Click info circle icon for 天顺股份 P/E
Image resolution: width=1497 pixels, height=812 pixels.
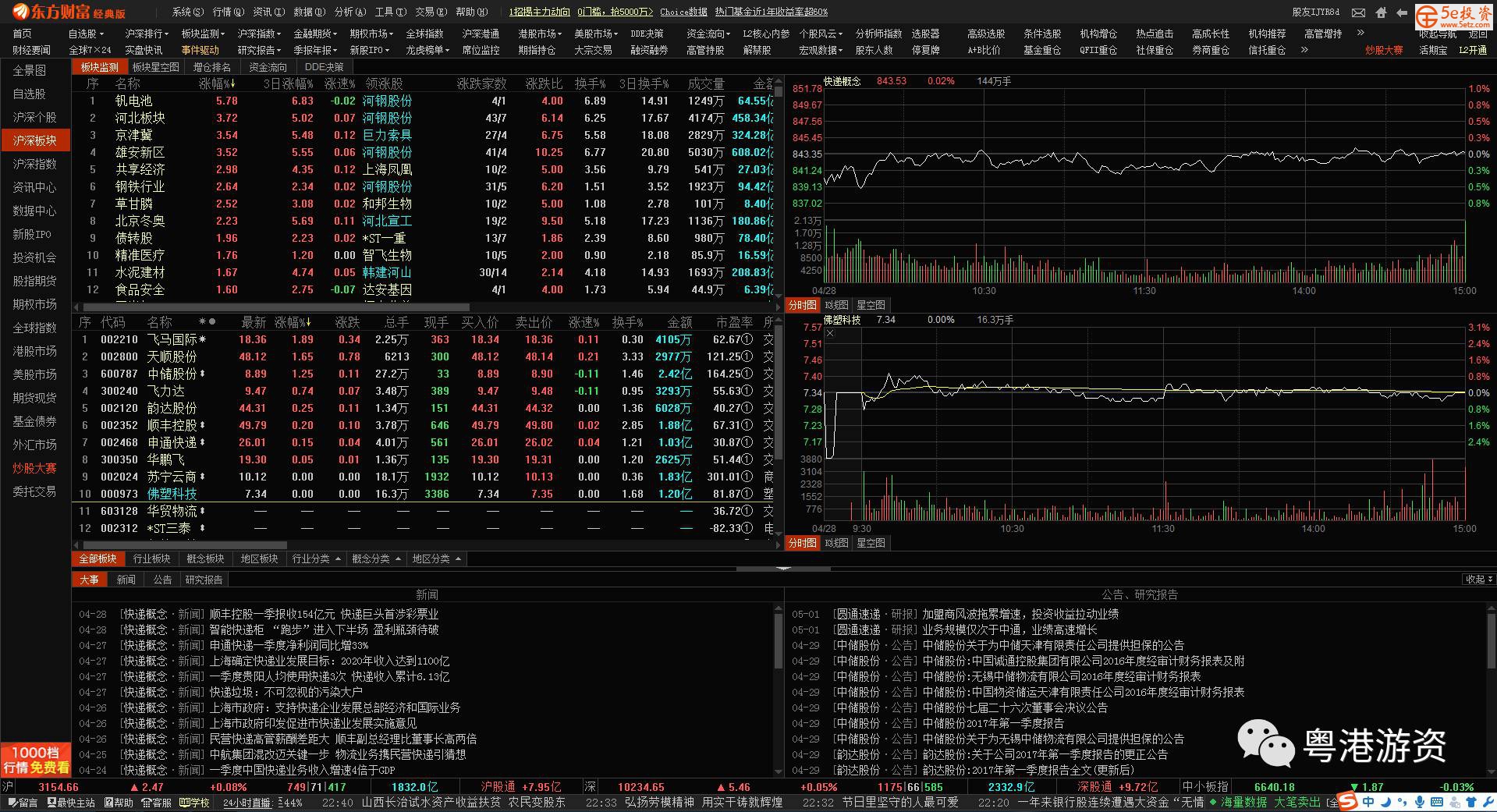[747, 357]
